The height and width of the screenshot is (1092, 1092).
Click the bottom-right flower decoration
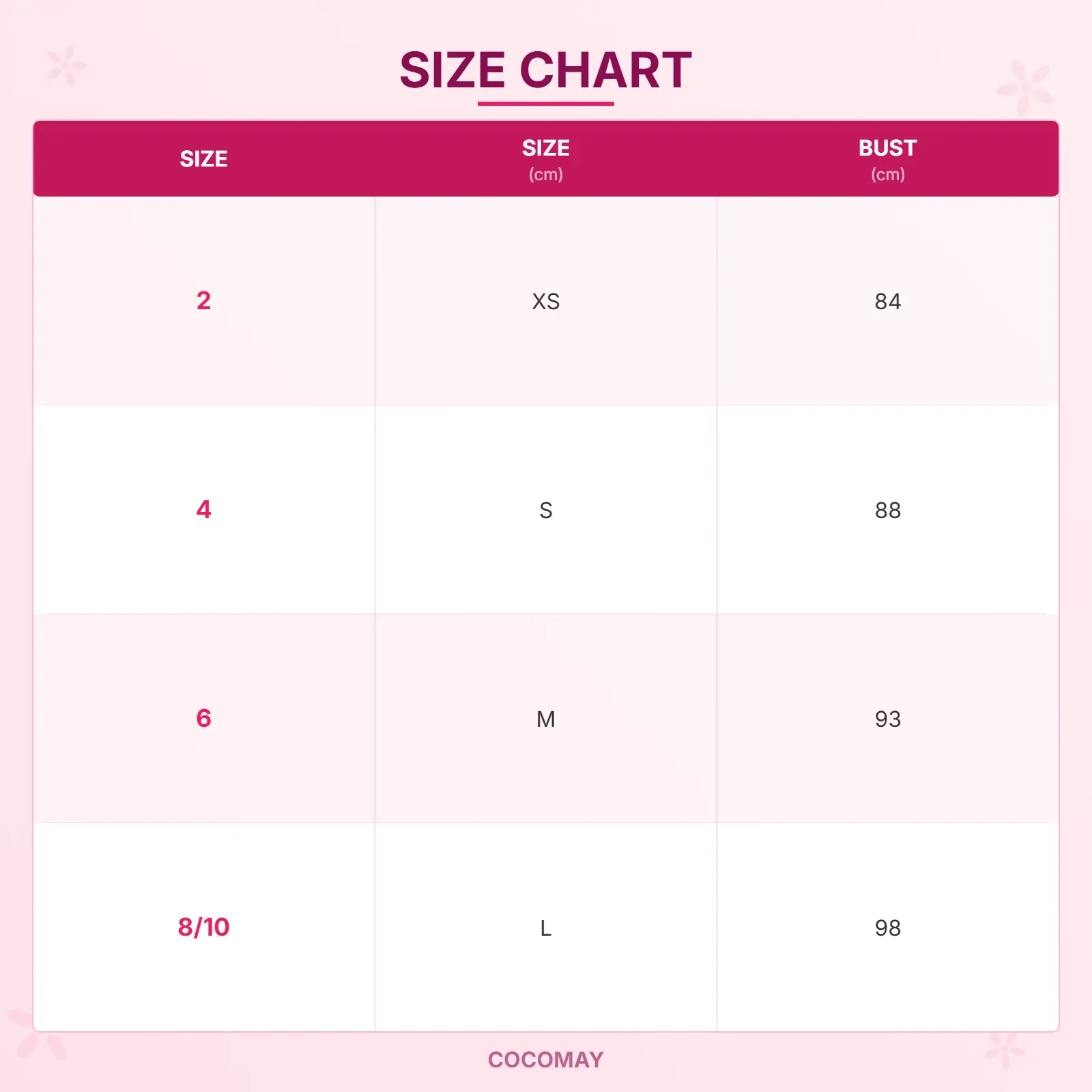tap(1005, 1050)
